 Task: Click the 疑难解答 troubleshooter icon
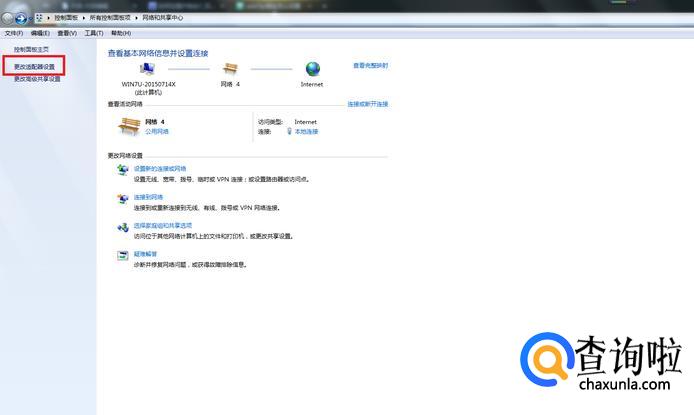tap(123, 258)
